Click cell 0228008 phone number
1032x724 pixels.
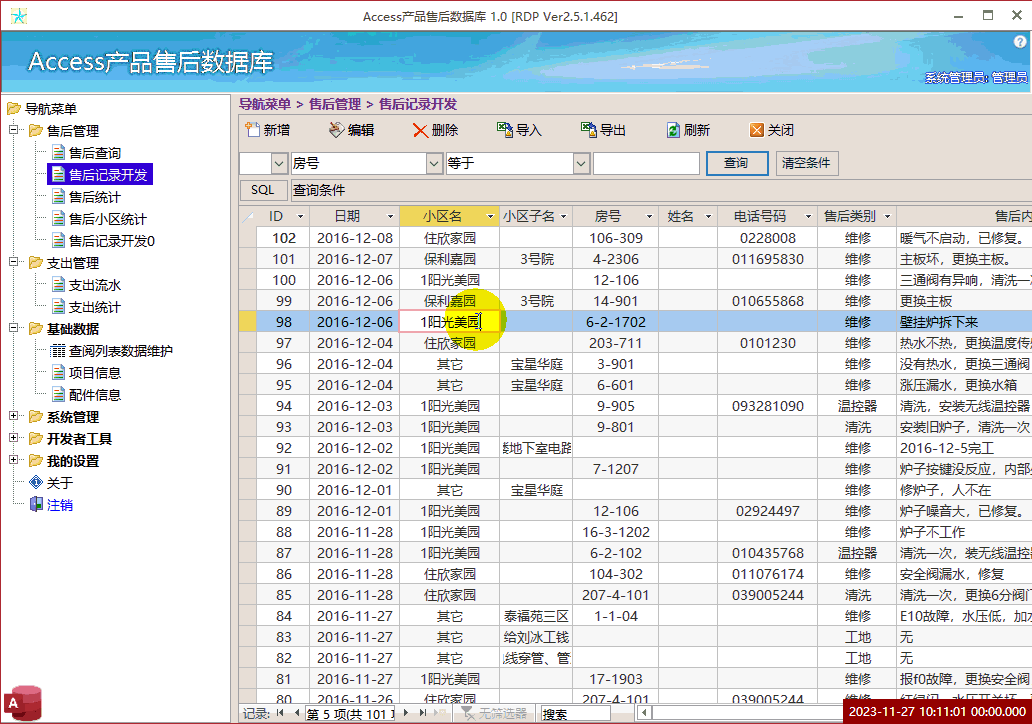pos(767,238)
